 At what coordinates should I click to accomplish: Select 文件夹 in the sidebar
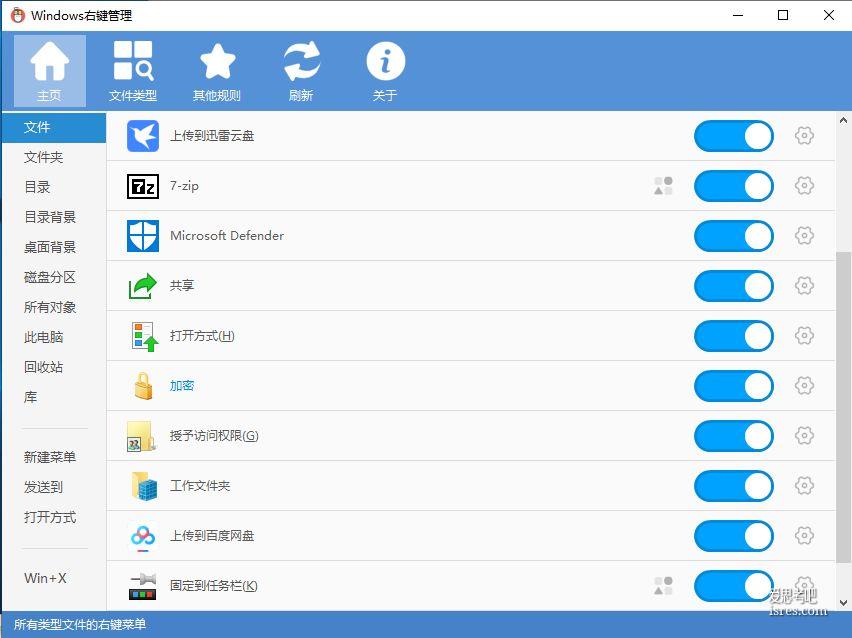(54, 158)
